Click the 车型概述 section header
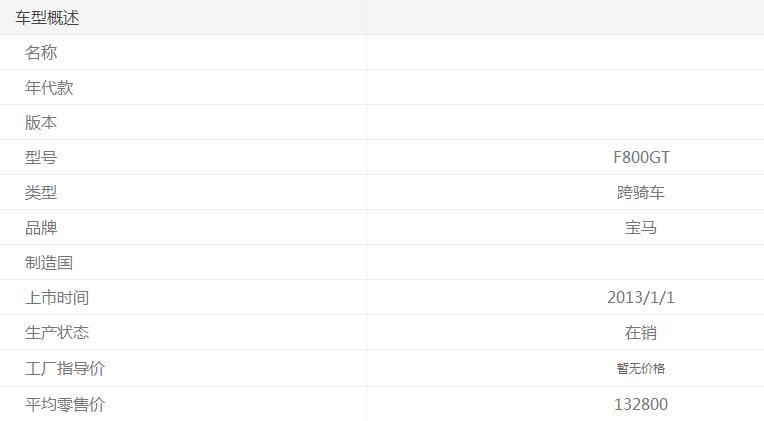 coord(47,18)
